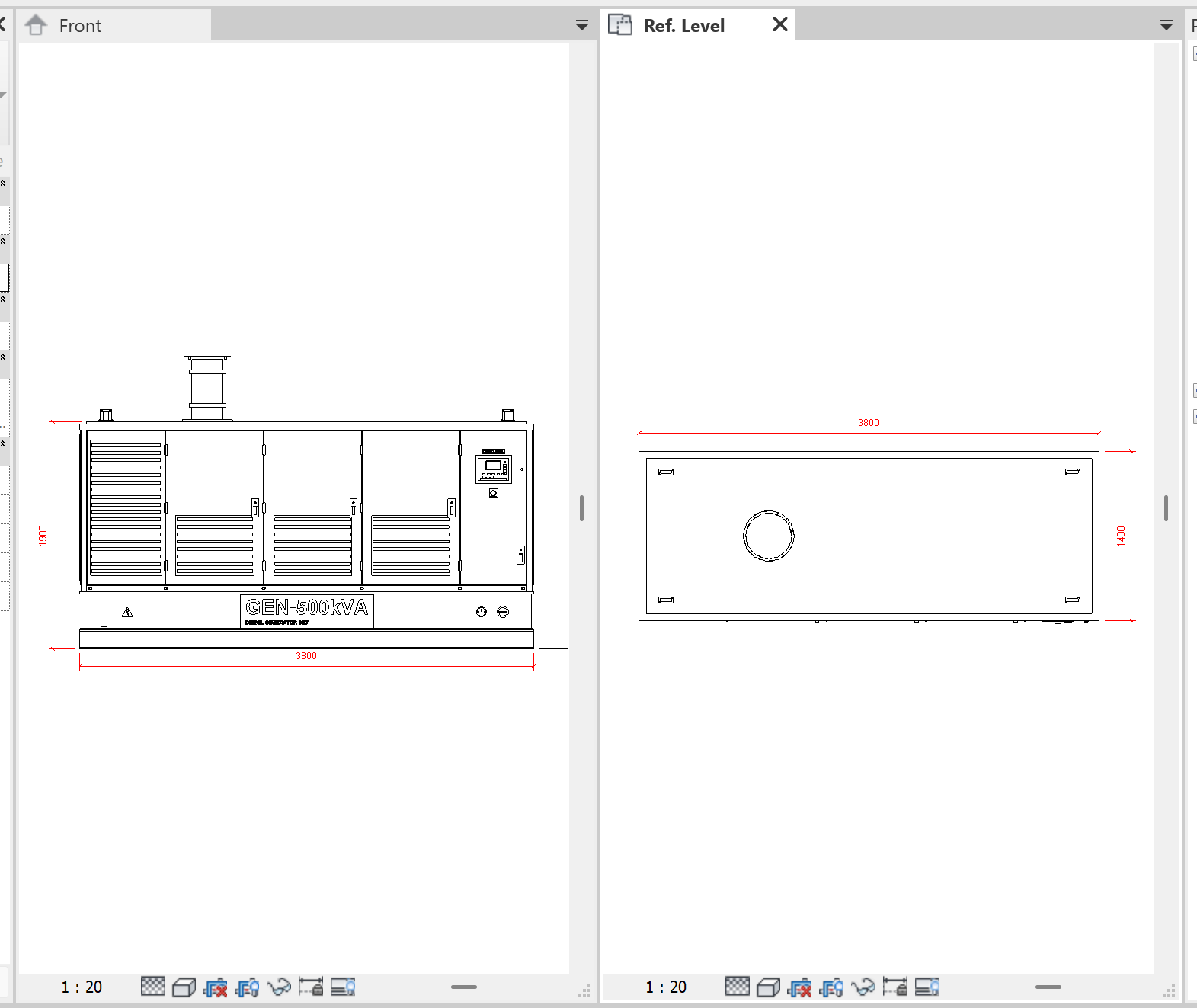Click the floor plan icon on Ref. Level tab
The image size is (1197, 1008).
pos(620,25)
